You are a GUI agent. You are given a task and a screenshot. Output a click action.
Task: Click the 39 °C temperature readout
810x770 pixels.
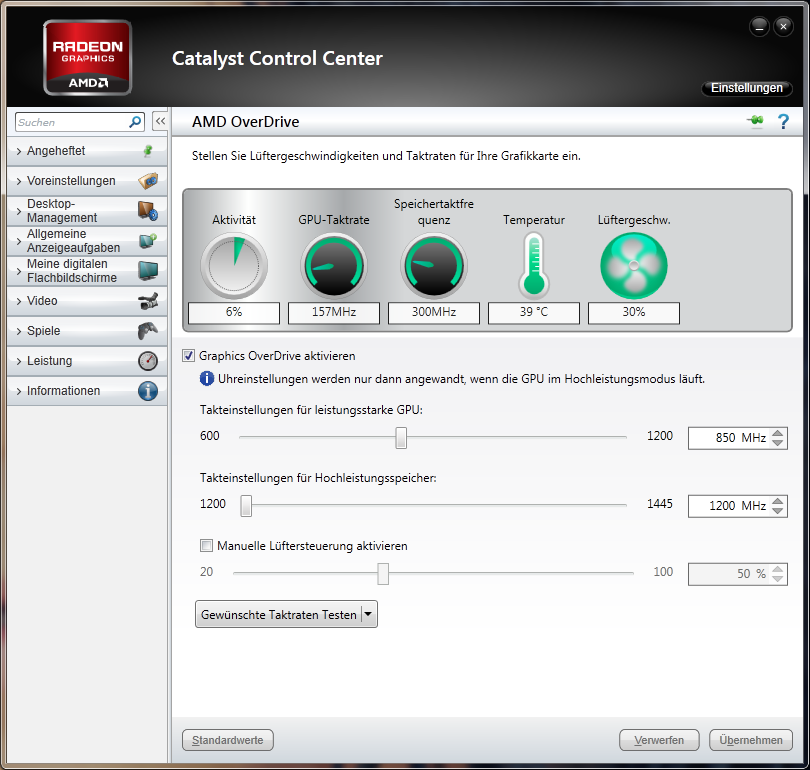[534, 312]
